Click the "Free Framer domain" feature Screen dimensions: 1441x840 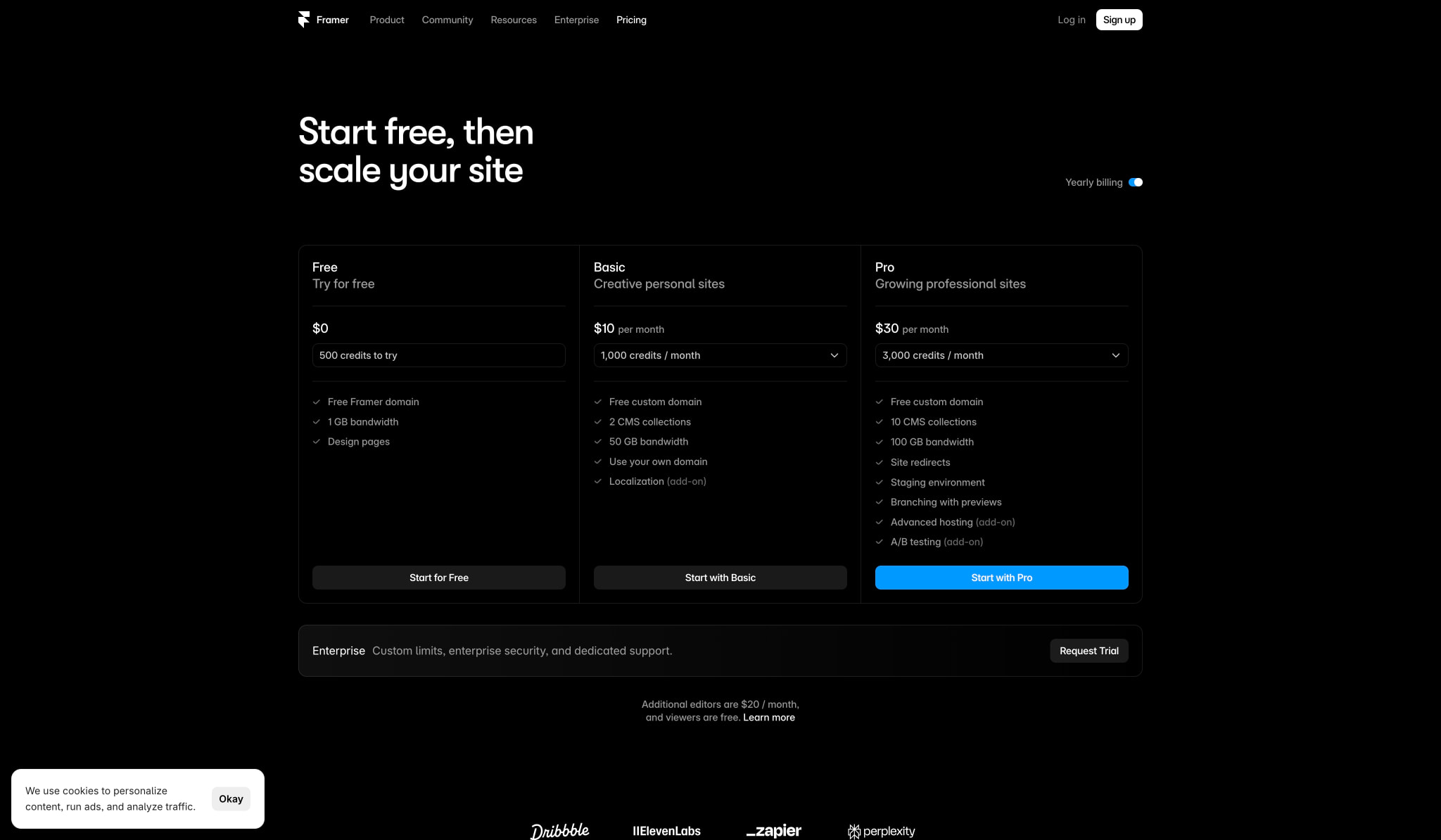(x=373, y=402)
